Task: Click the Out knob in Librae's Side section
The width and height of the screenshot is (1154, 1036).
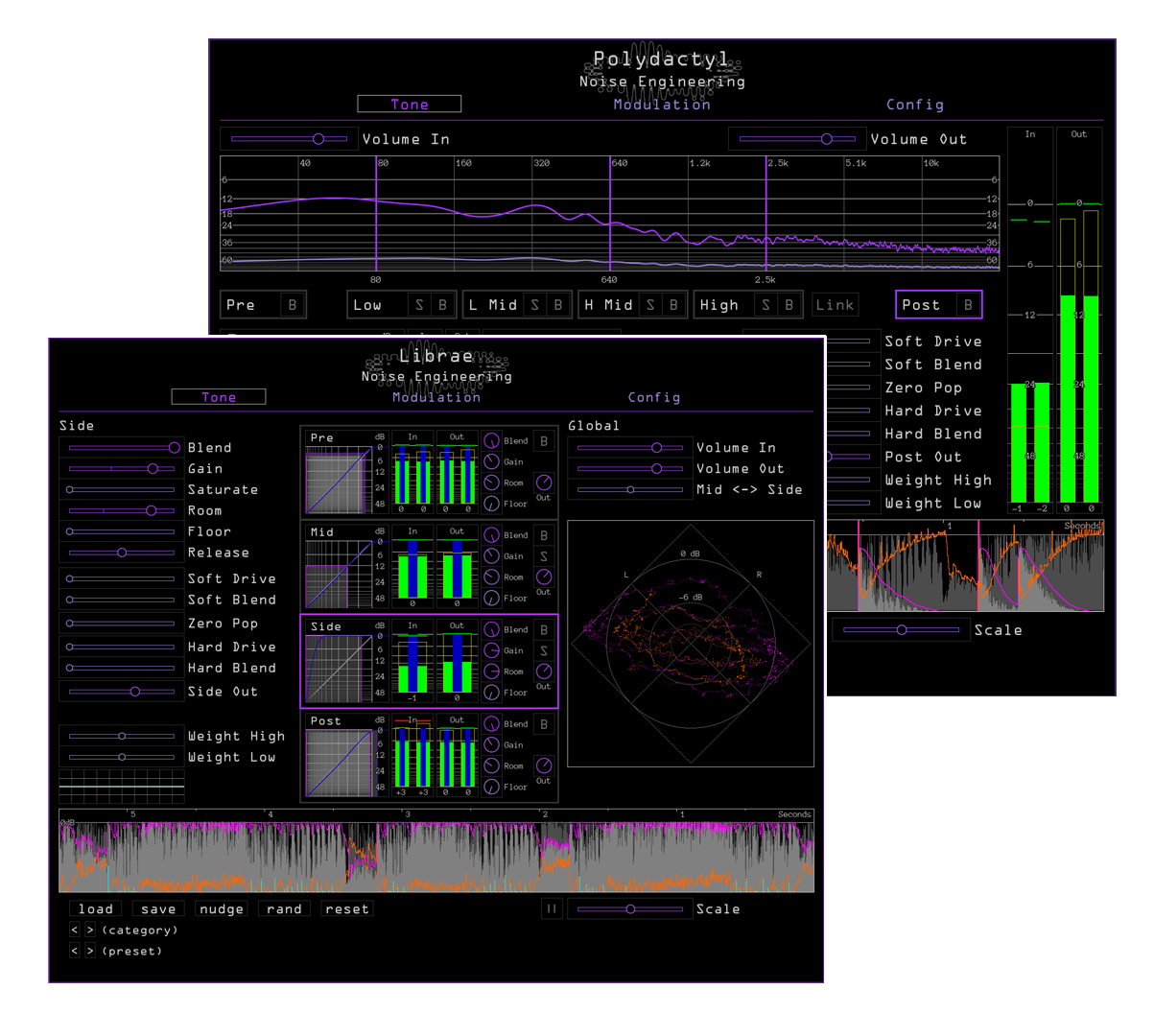Action: tap(544, 671)
